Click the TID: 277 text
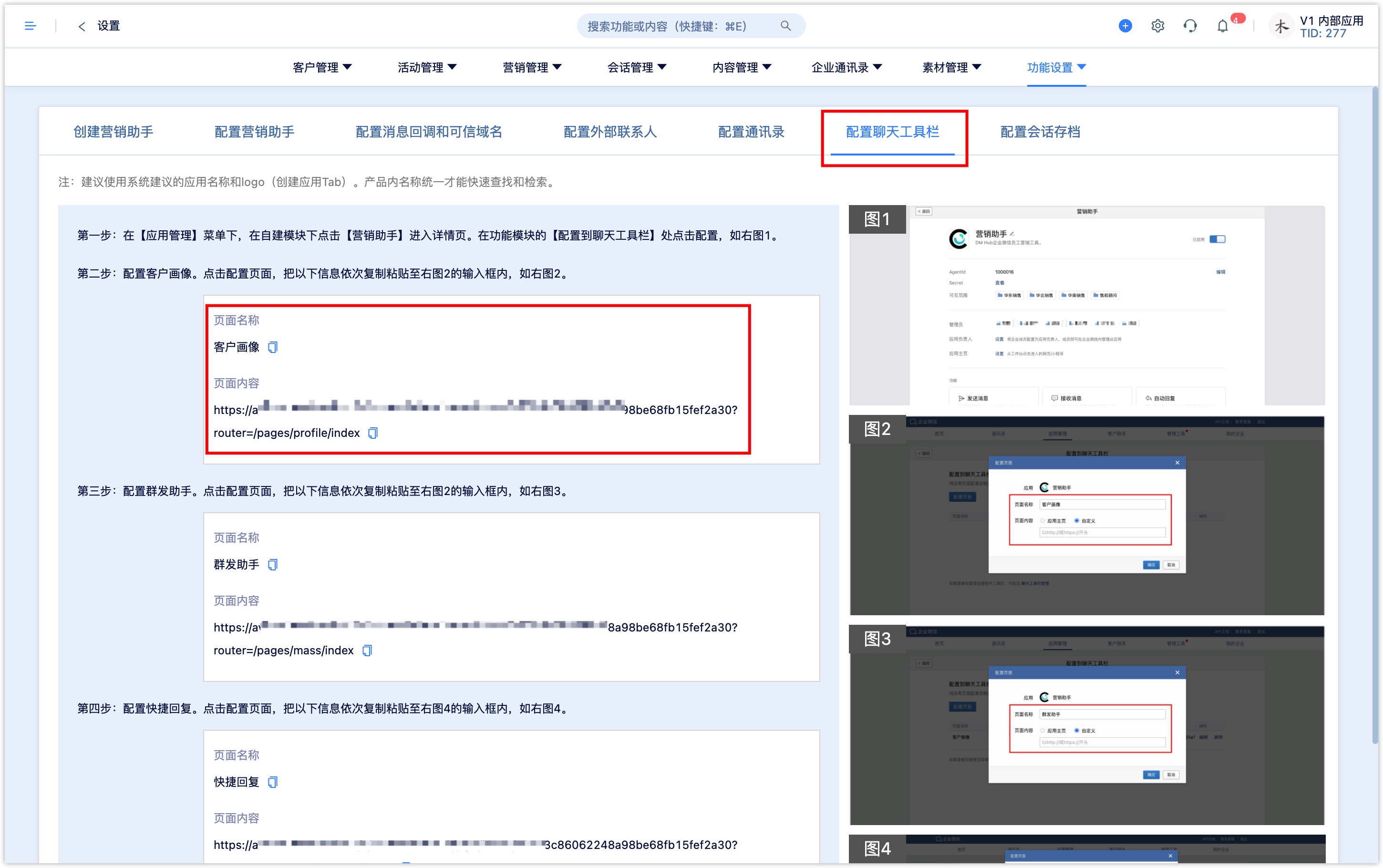The width and height of the screenshot is (1383, 868). point(1323,33)
